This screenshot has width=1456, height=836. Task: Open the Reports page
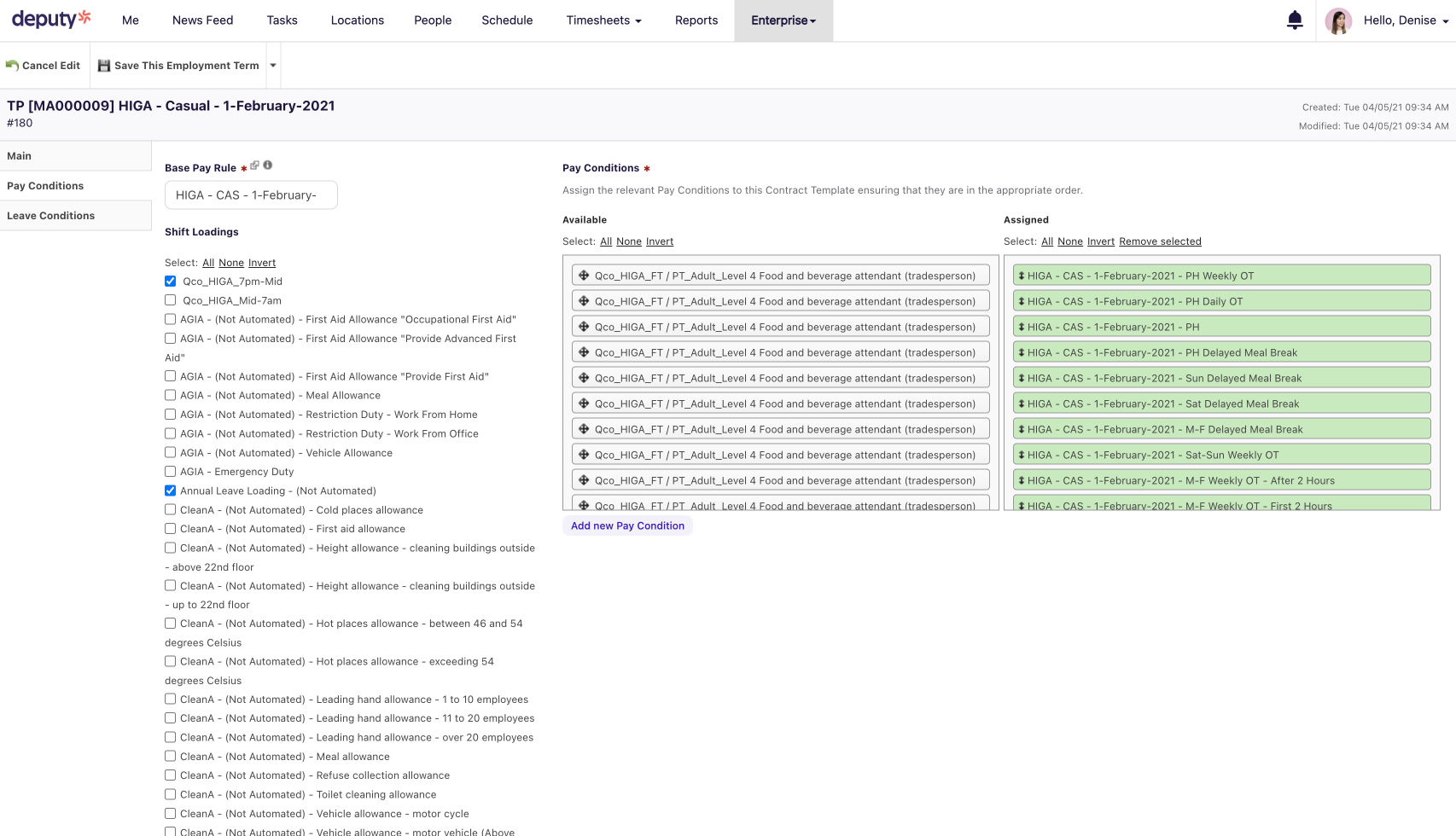[x=696, y=20]
